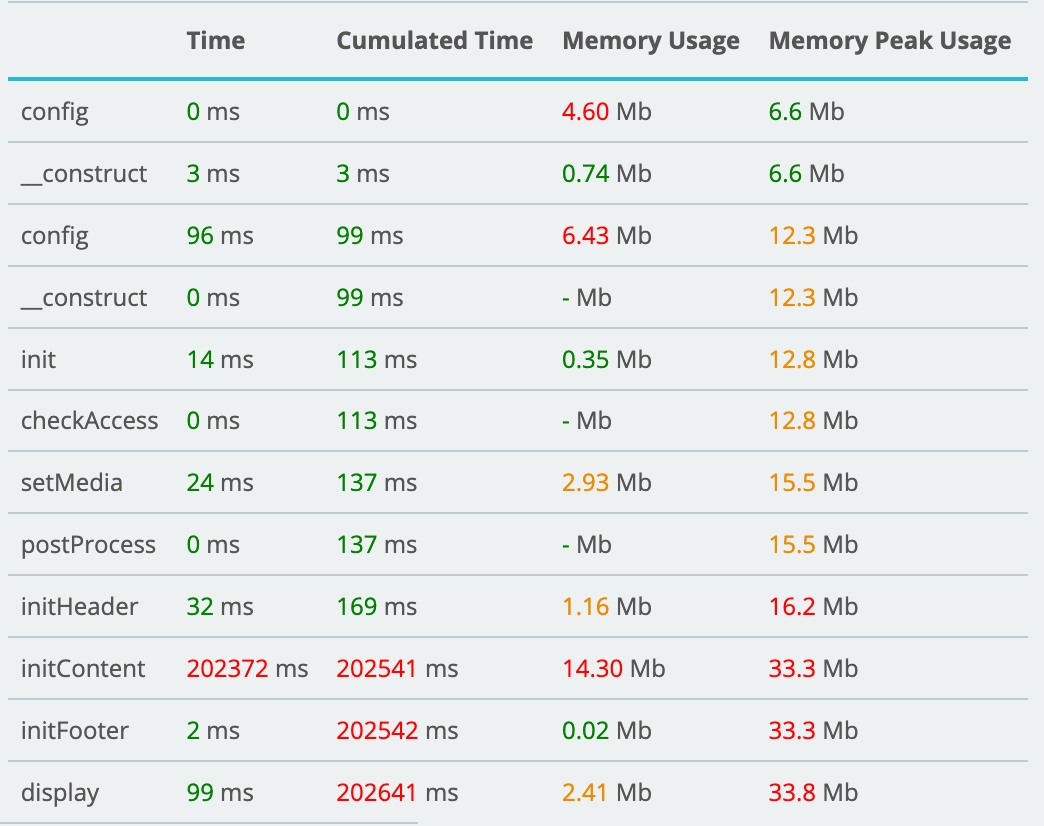Click the postProcess row label
Viewport: 1044px width, 826px height.
point(88,545)
